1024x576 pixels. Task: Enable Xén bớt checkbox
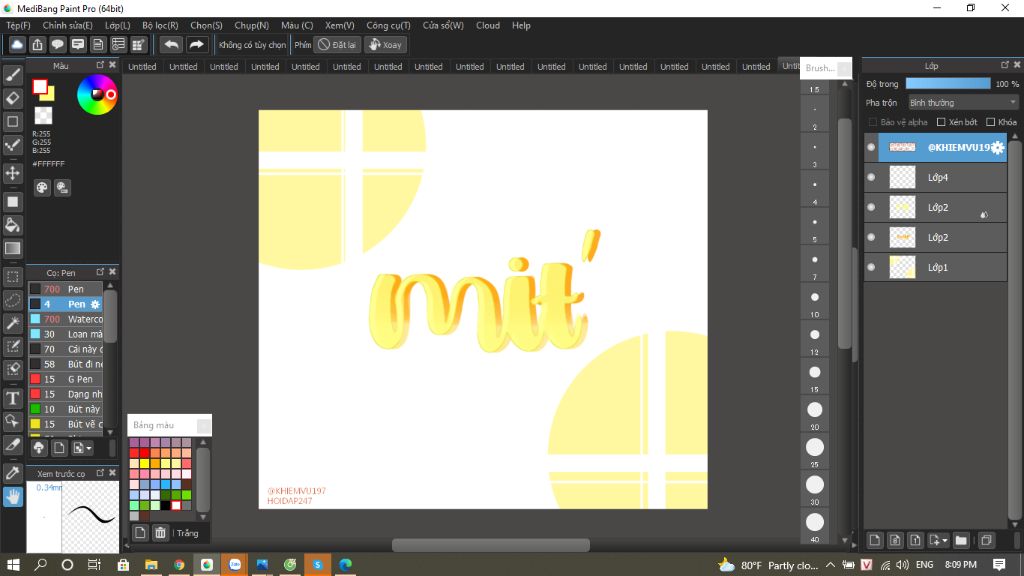(941, 122)
